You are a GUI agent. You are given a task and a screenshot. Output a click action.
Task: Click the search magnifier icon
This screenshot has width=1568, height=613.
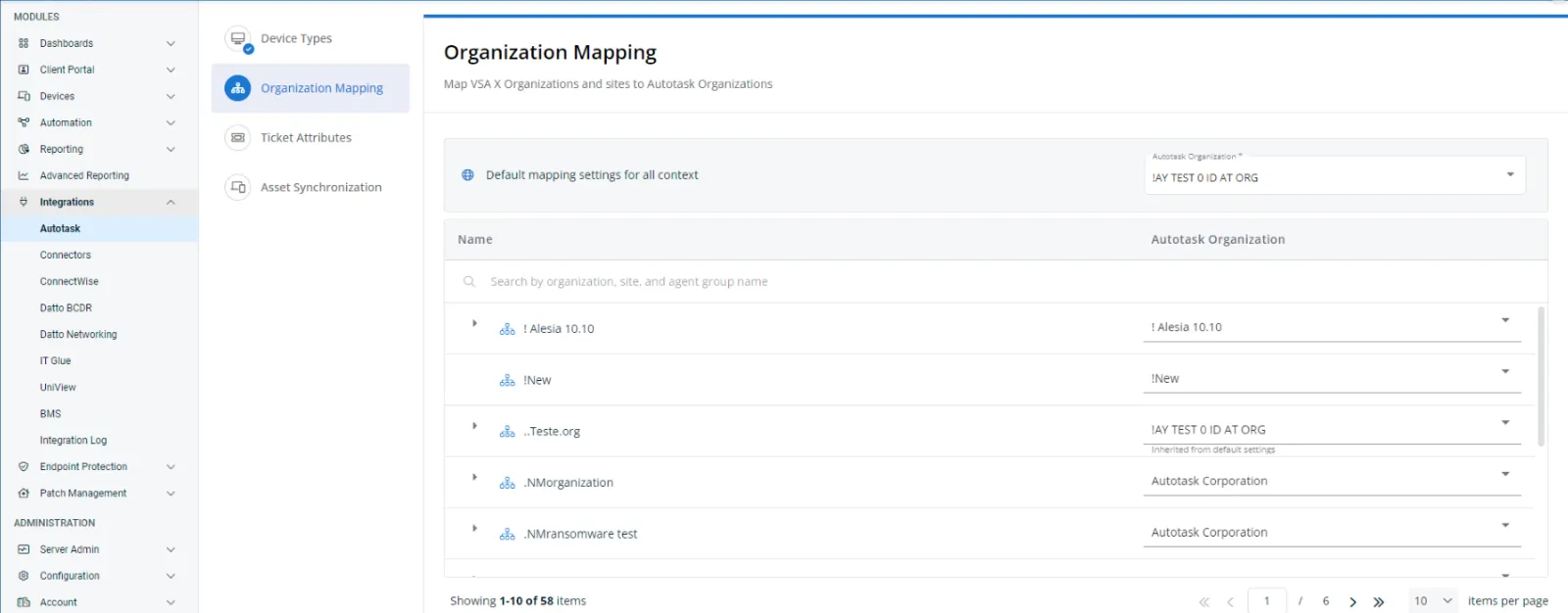point(469,282)
